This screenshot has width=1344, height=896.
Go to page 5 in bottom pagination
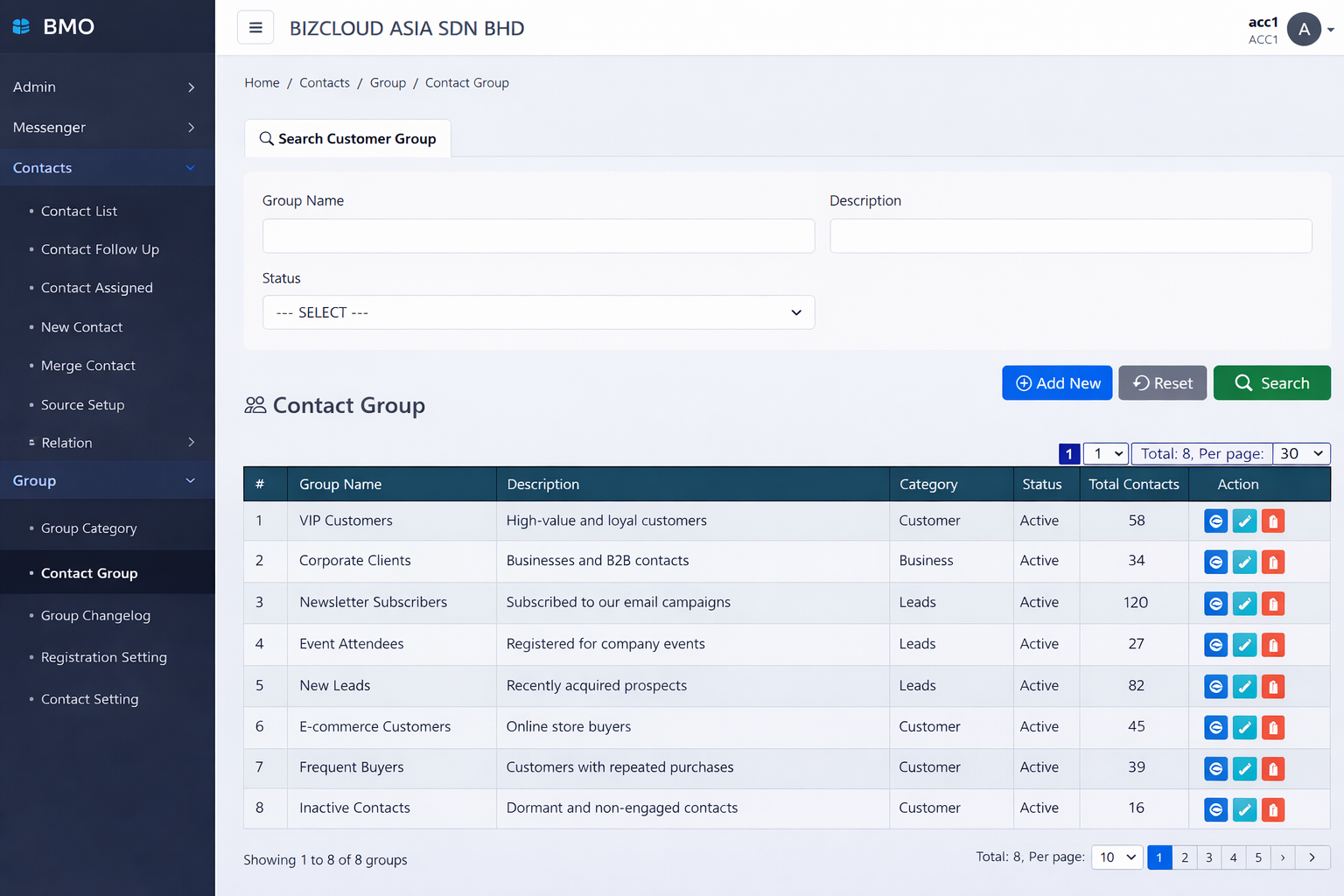(1258, 857)
